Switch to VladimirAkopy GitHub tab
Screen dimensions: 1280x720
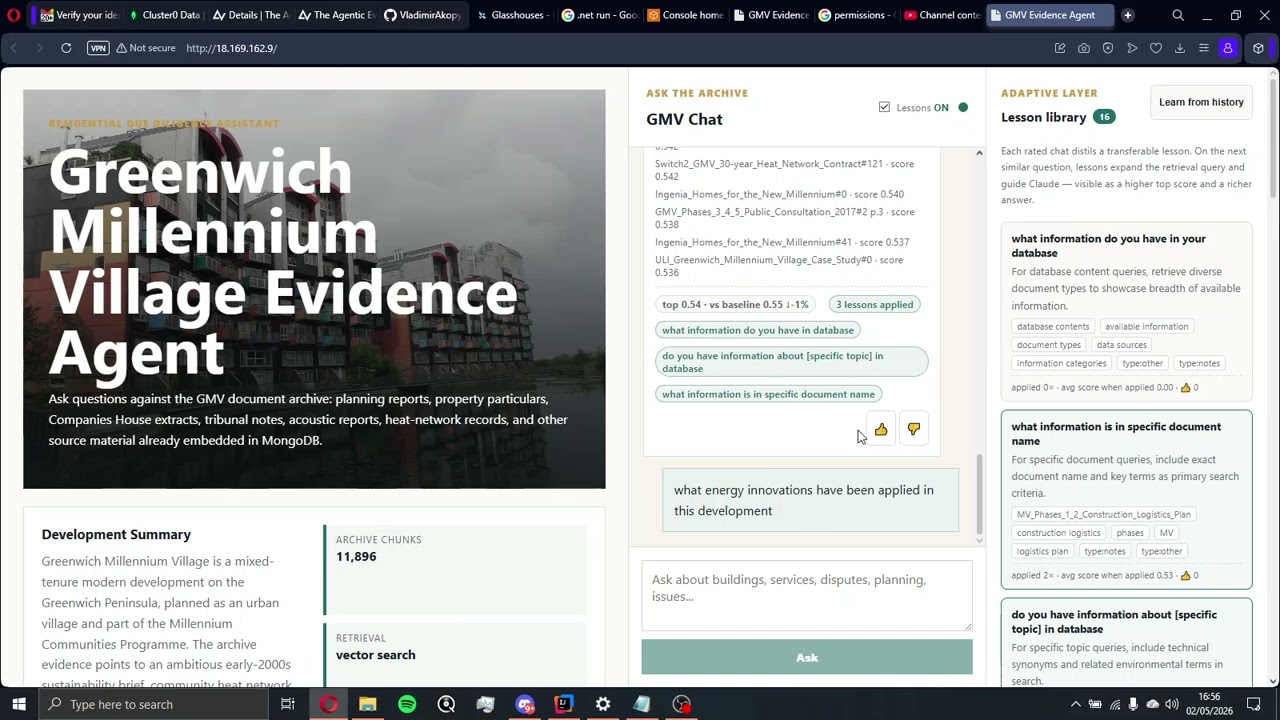[422, 15]
